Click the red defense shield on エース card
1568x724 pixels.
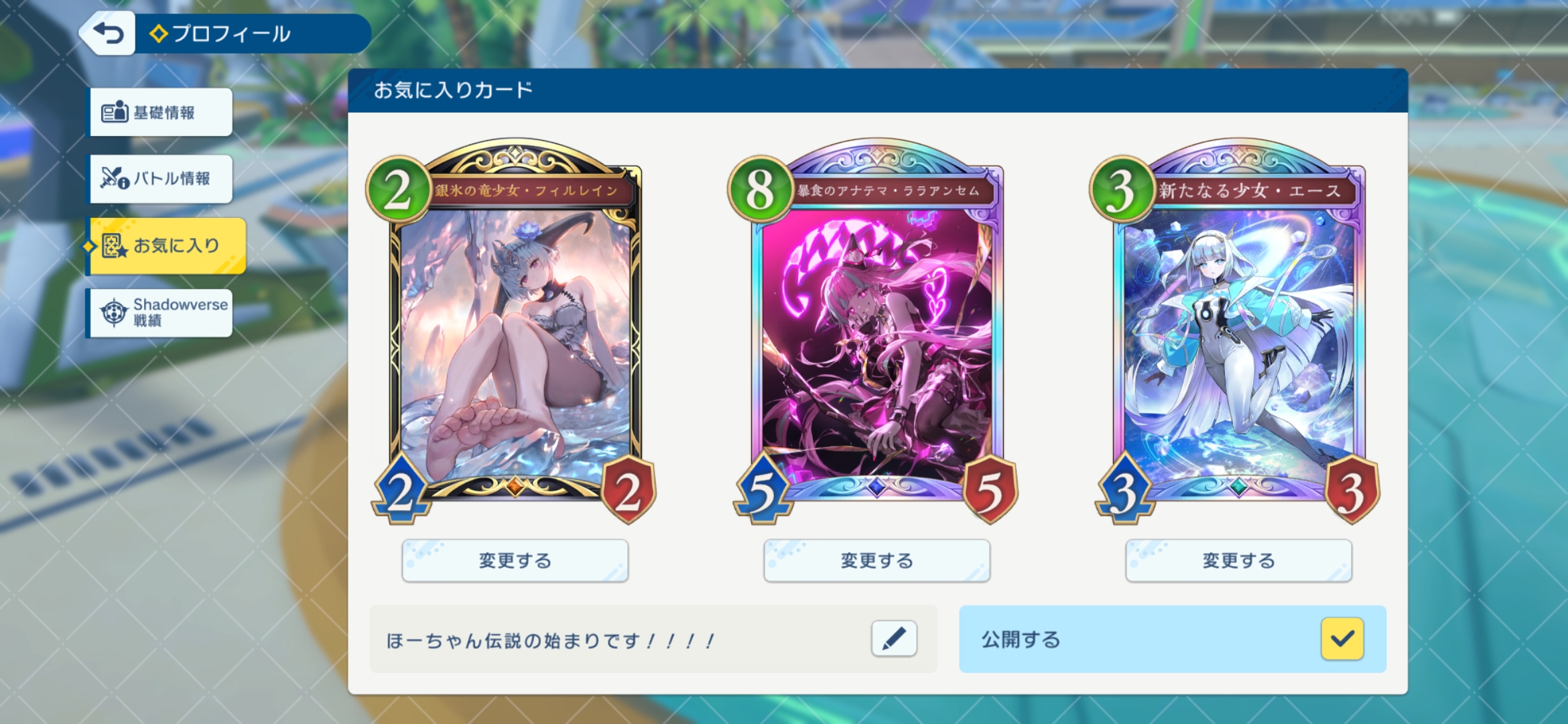(x=1351, y=489)
